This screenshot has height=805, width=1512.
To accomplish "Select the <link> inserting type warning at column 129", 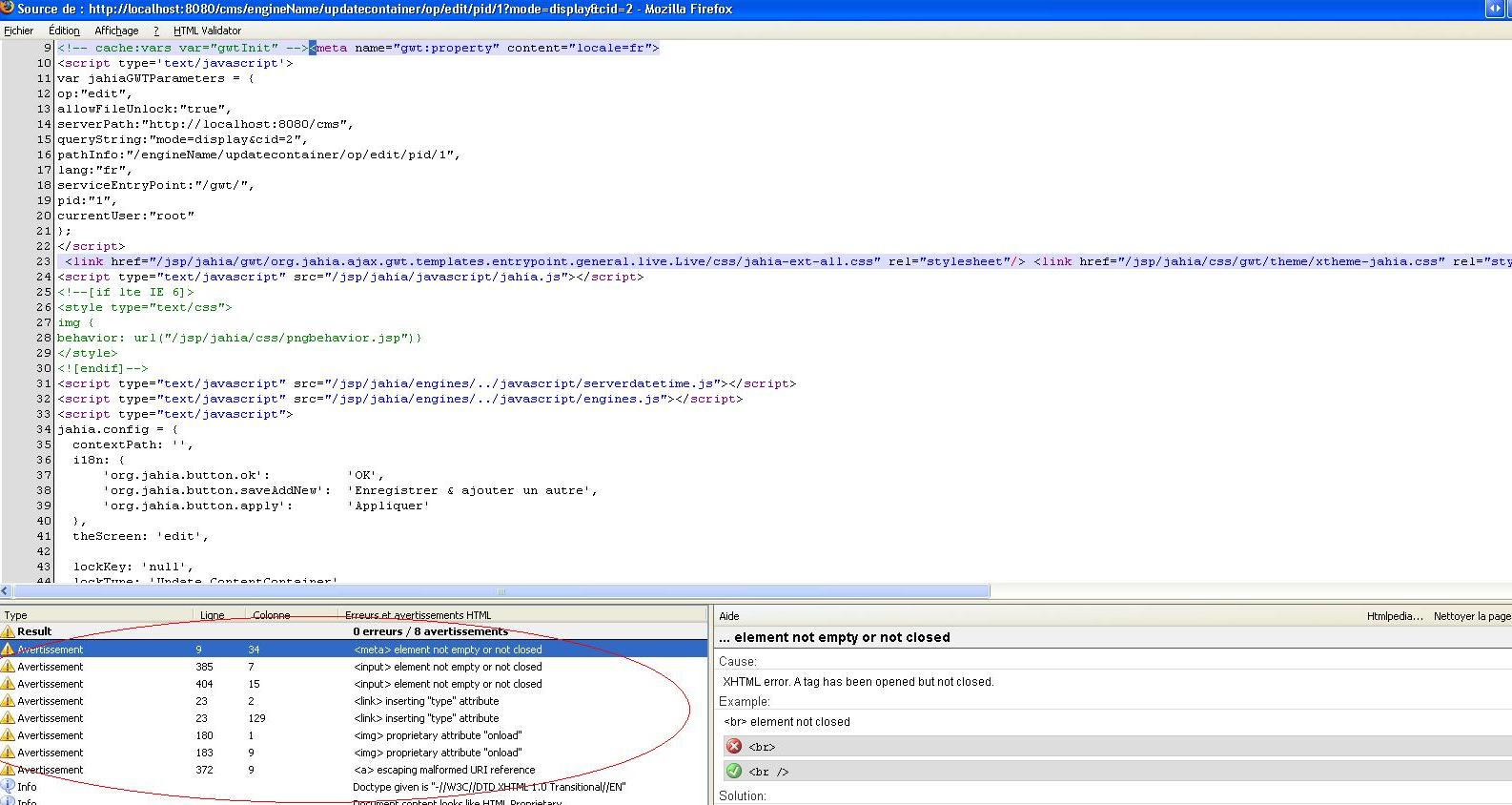I will 354,718.
